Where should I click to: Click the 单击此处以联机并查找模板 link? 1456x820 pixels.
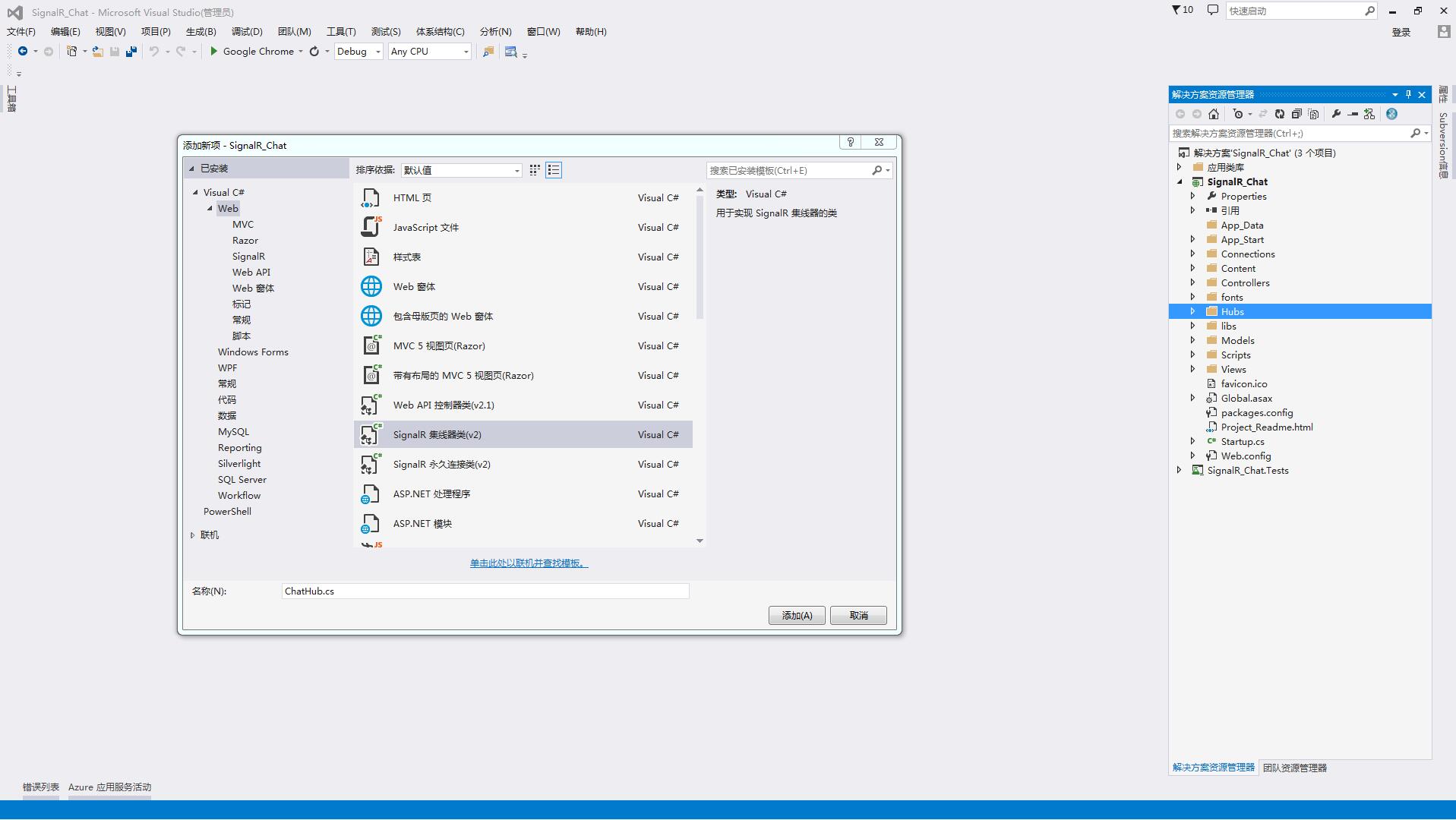529,563
